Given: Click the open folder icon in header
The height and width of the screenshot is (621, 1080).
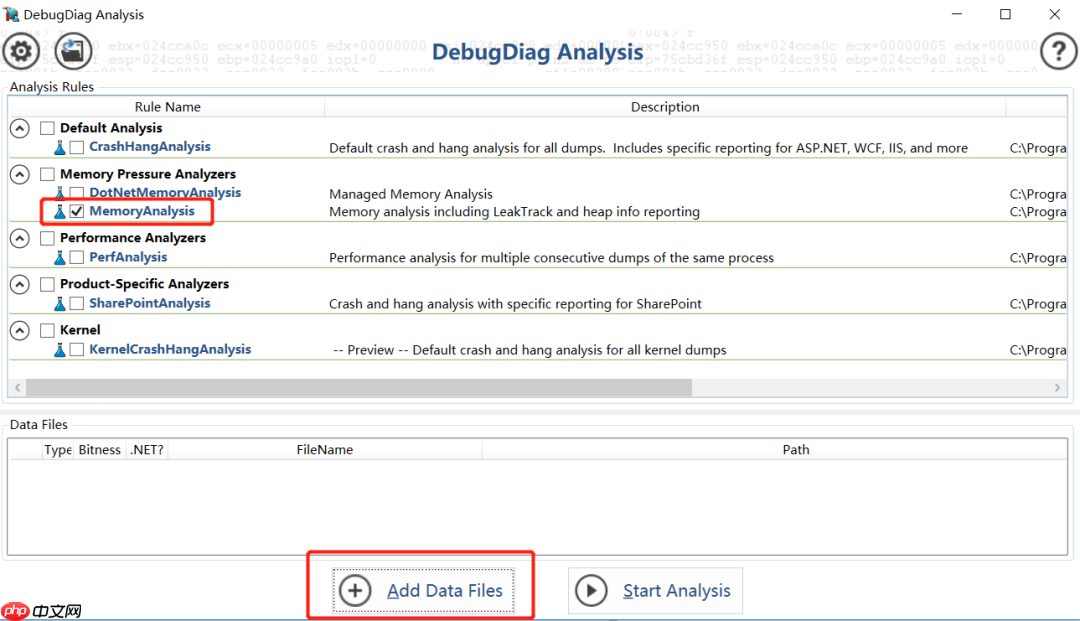Looking at the screenshot, I should click(x=73, y=51).
